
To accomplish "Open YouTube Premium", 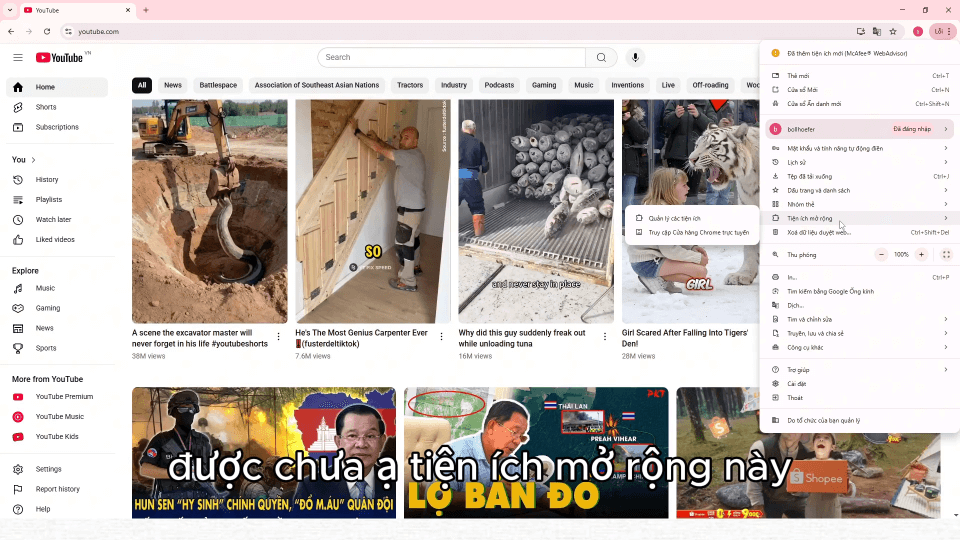I will [57, 397].
